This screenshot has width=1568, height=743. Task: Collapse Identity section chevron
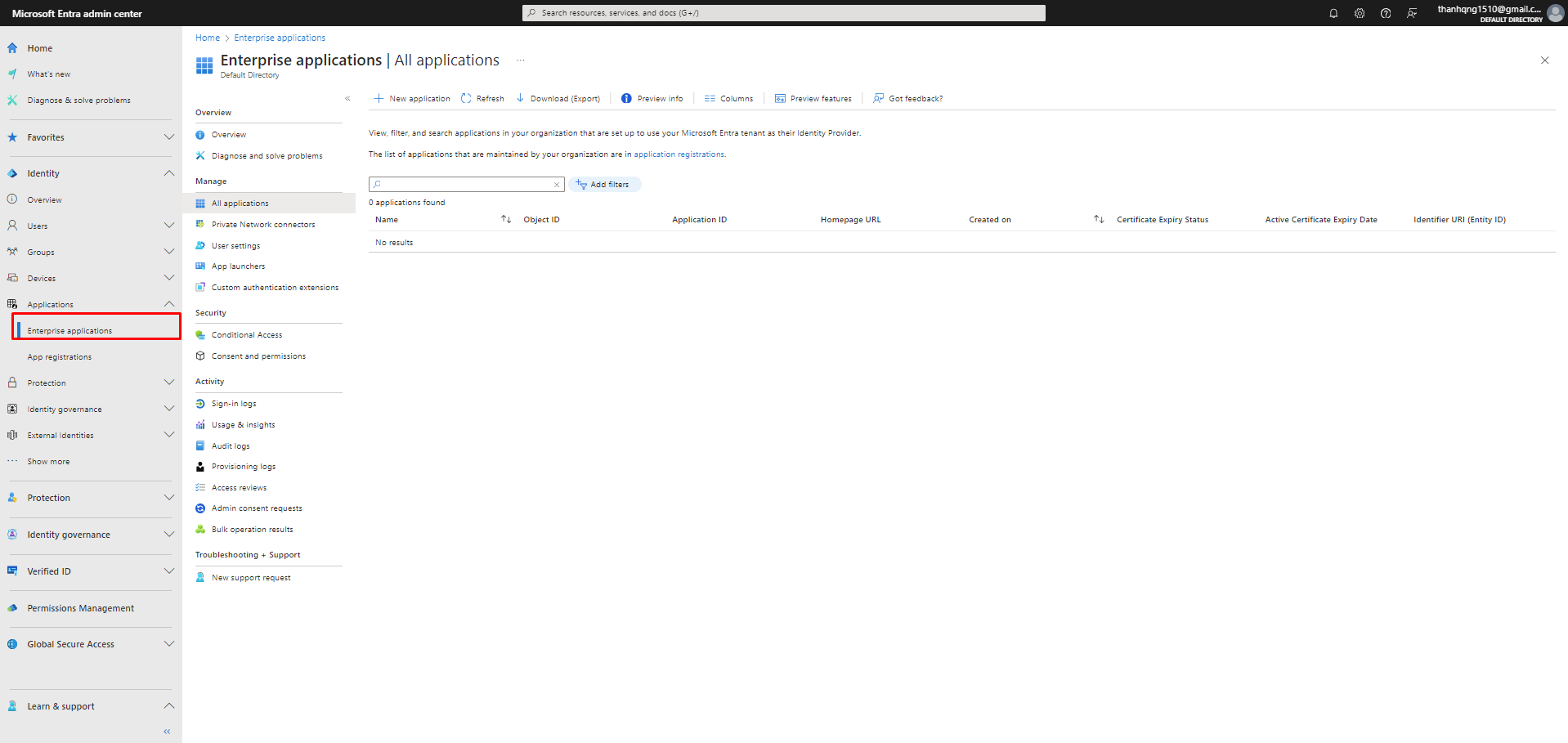[169, 173]
